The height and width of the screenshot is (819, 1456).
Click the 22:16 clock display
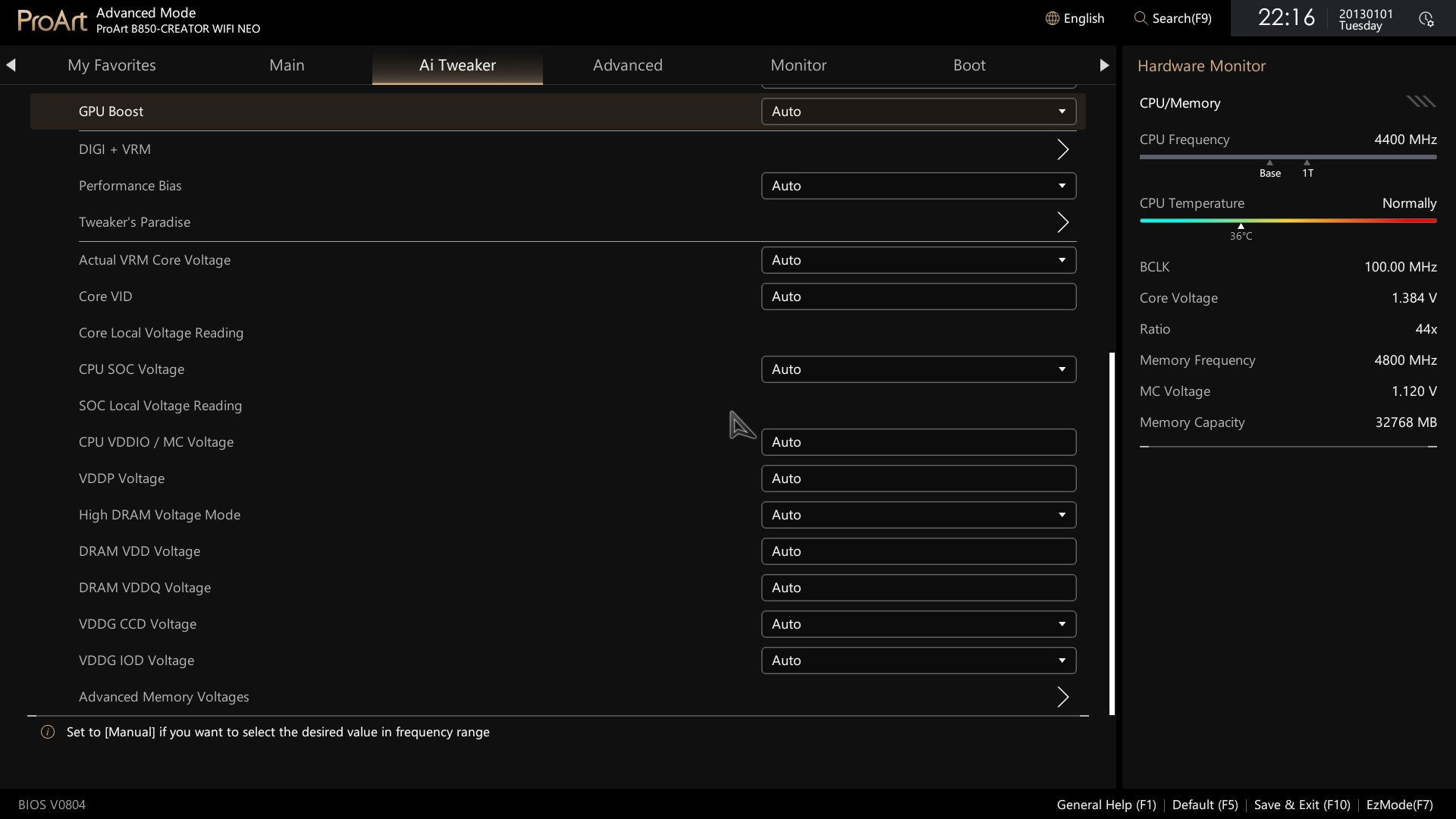pos(1286,17)
